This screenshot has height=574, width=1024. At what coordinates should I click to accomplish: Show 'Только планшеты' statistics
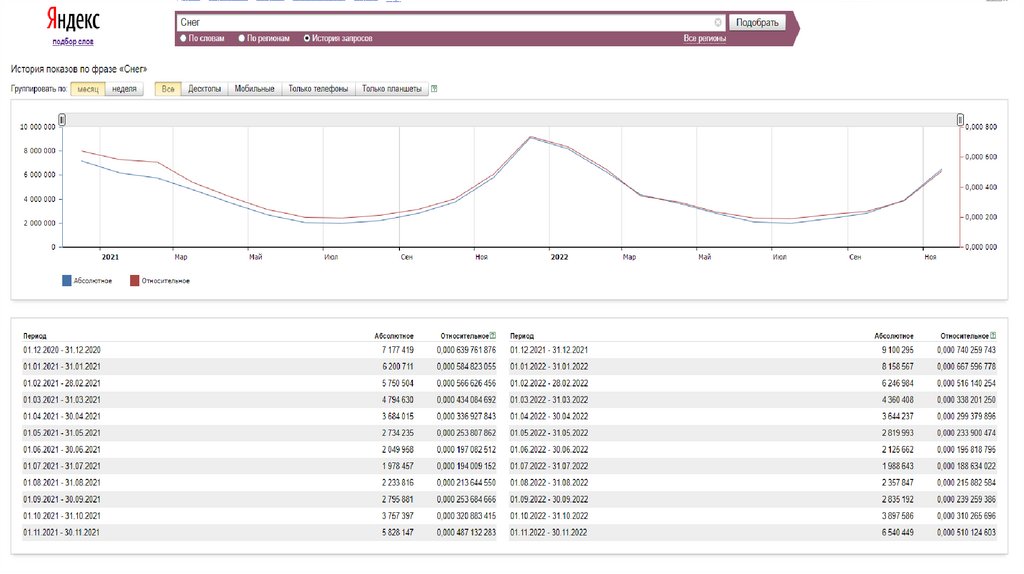click(392, 89)
